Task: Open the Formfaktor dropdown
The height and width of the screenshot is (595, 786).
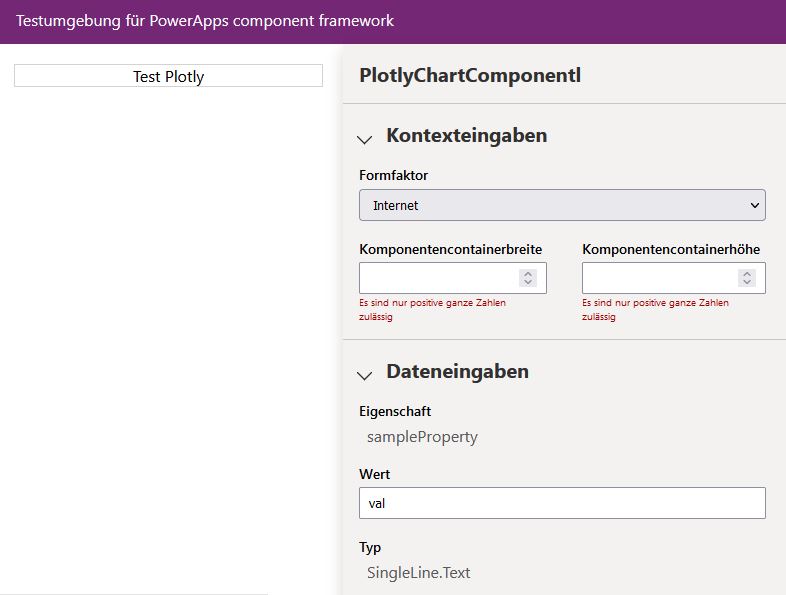Action: coord(562,205)
